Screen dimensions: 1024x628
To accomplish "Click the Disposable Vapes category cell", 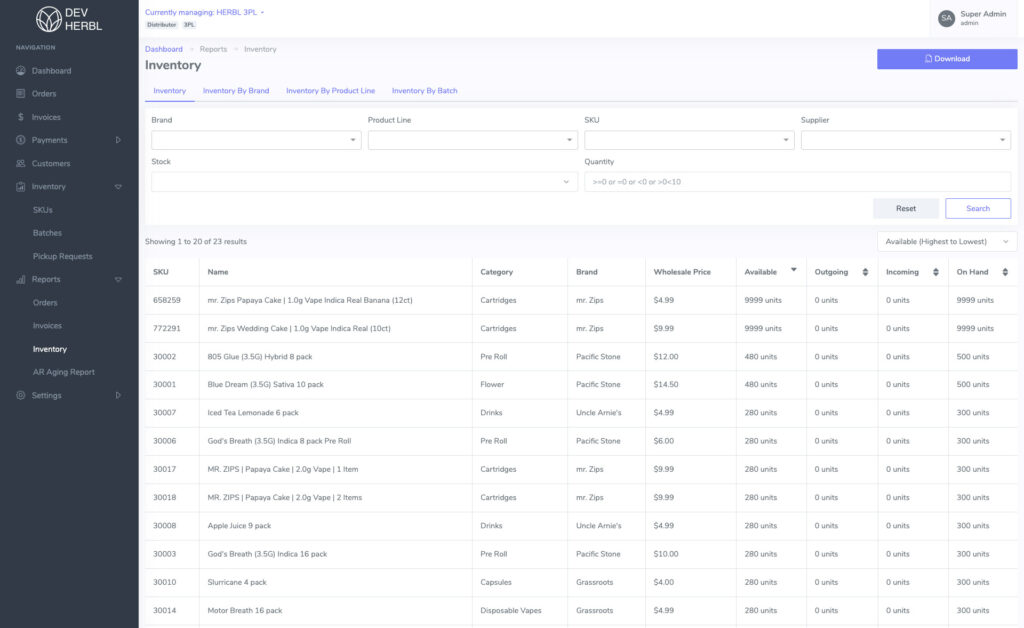I will click(x=511, y=610).
